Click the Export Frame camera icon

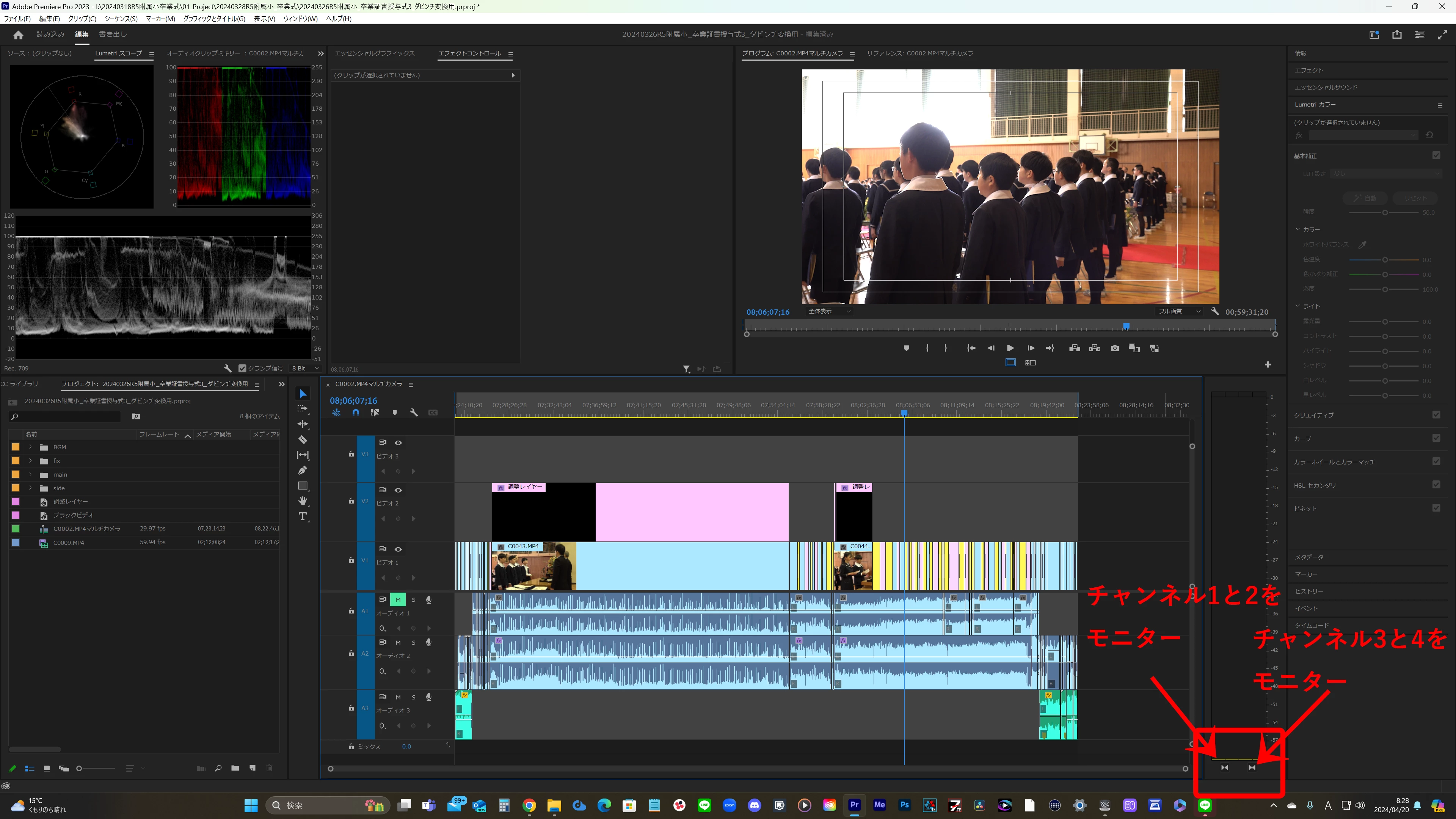point(1115,348)
